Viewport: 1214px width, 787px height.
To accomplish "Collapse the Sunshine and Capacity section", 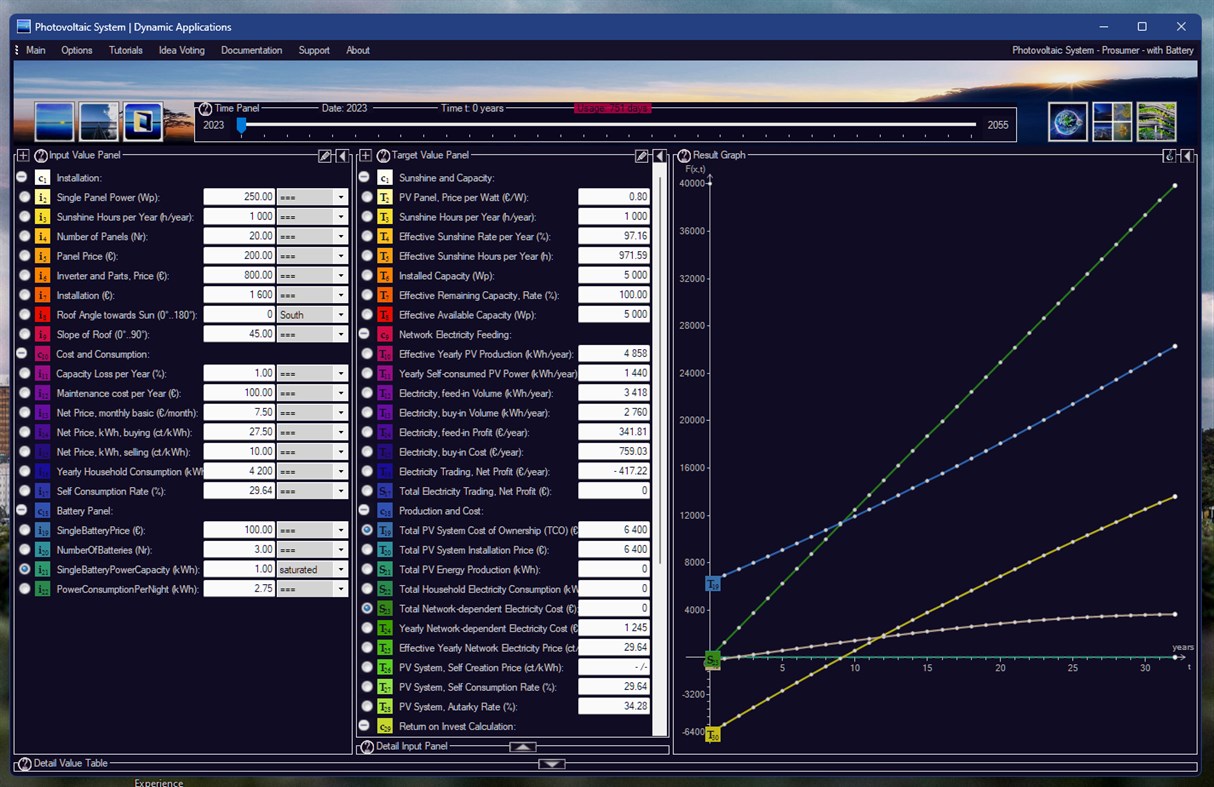I will 364,177.
